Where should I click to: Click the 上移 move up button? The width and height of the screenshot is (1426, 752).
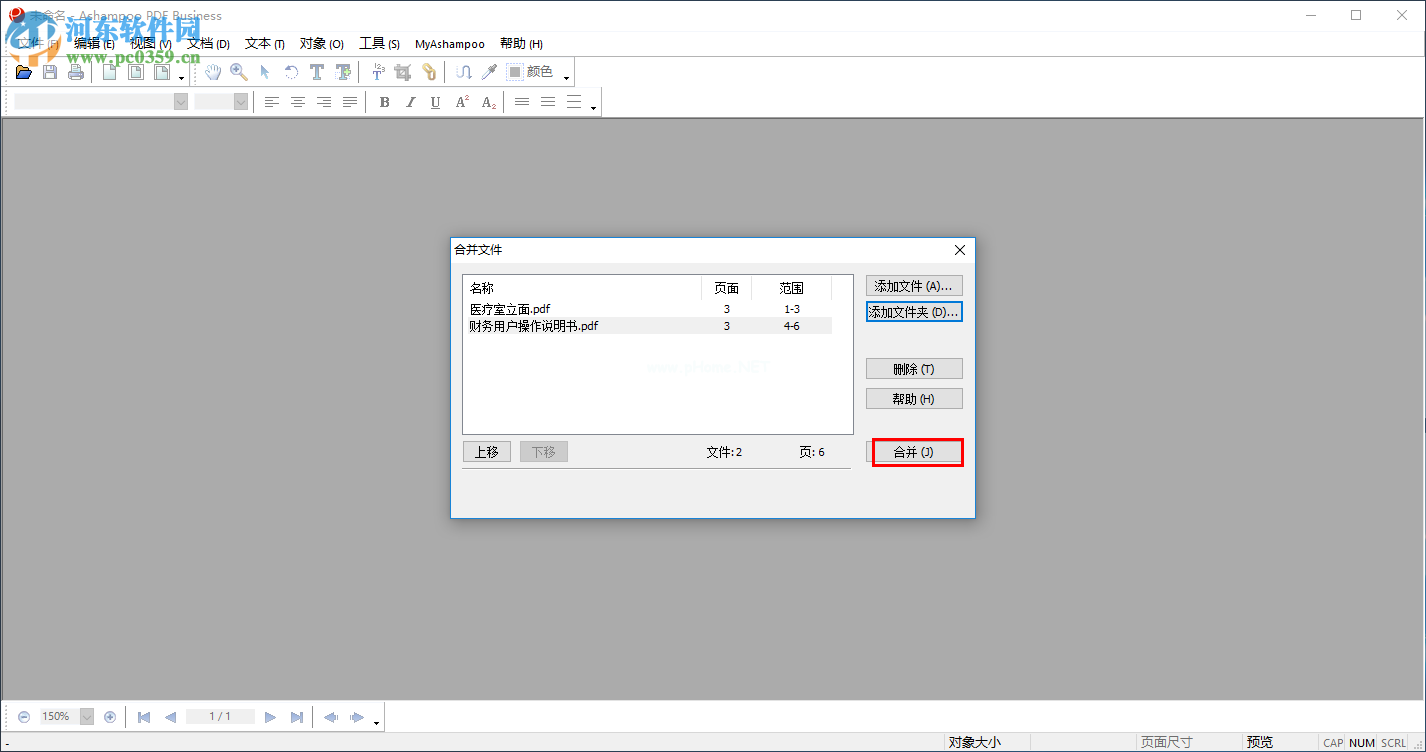tap(487, 452)
